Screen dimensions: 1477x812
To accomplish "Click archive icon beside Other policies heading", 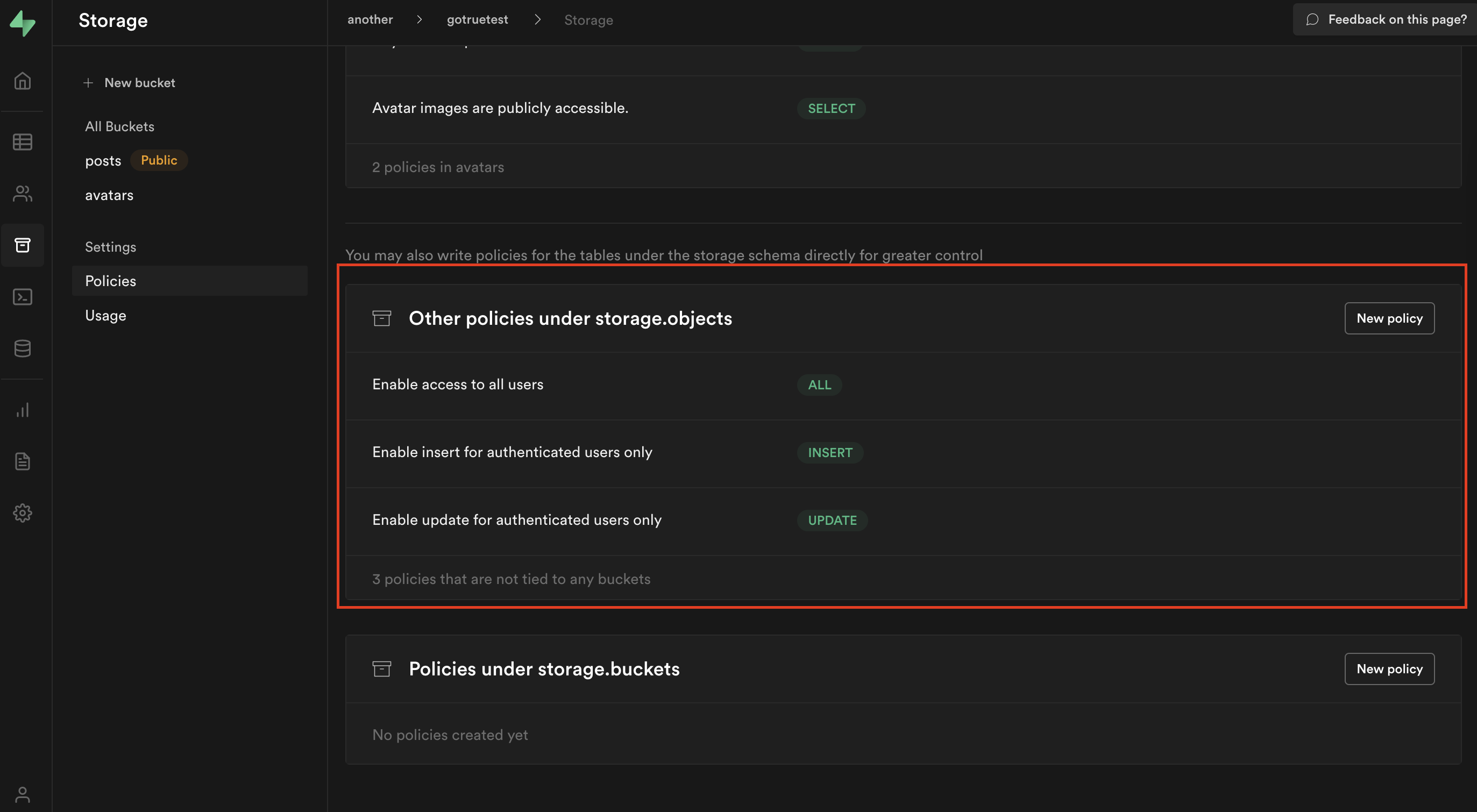I will coord(382,318).
